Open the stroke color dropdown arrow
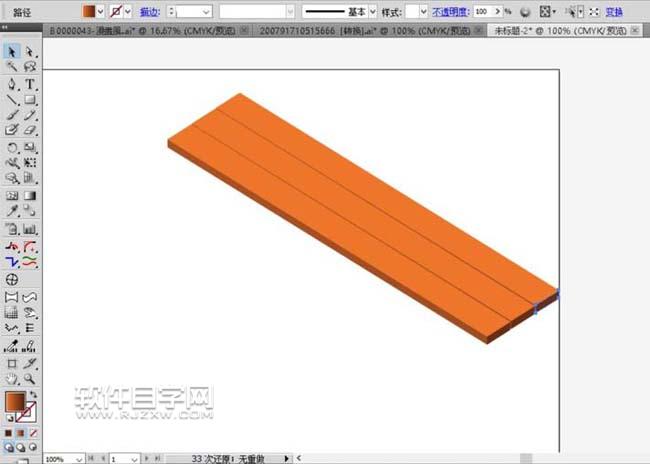The height and width of the screenshot is (464, 650). click(x=128, y=12)
